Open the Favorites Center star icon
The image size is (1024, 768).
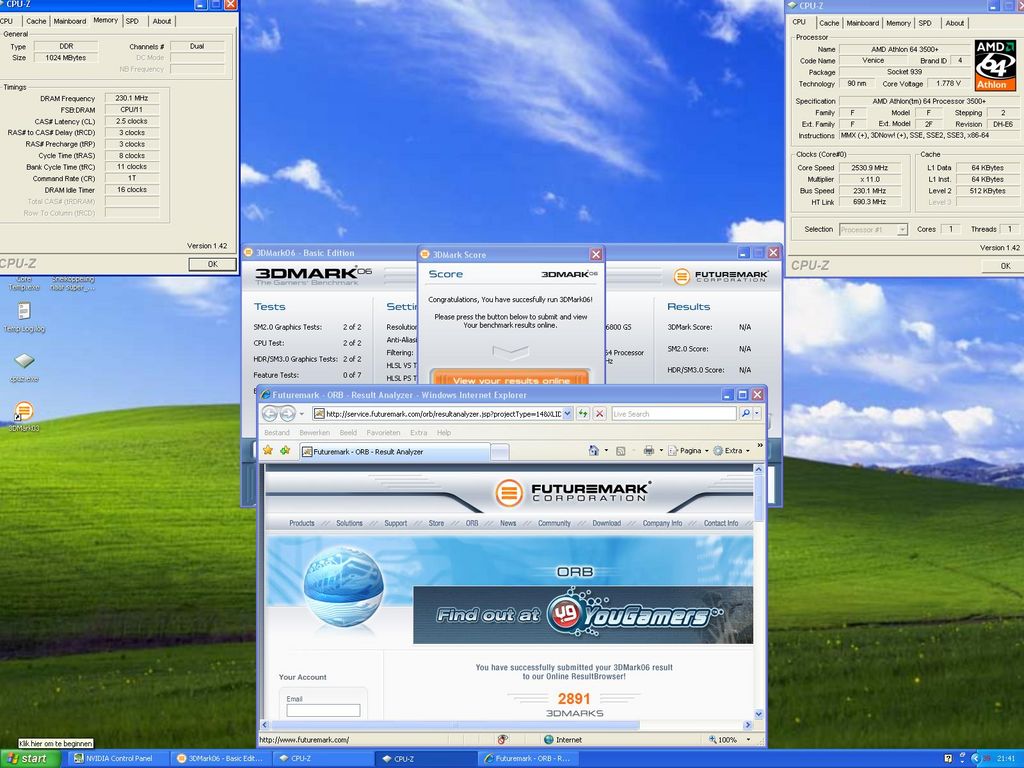point(268,451)
